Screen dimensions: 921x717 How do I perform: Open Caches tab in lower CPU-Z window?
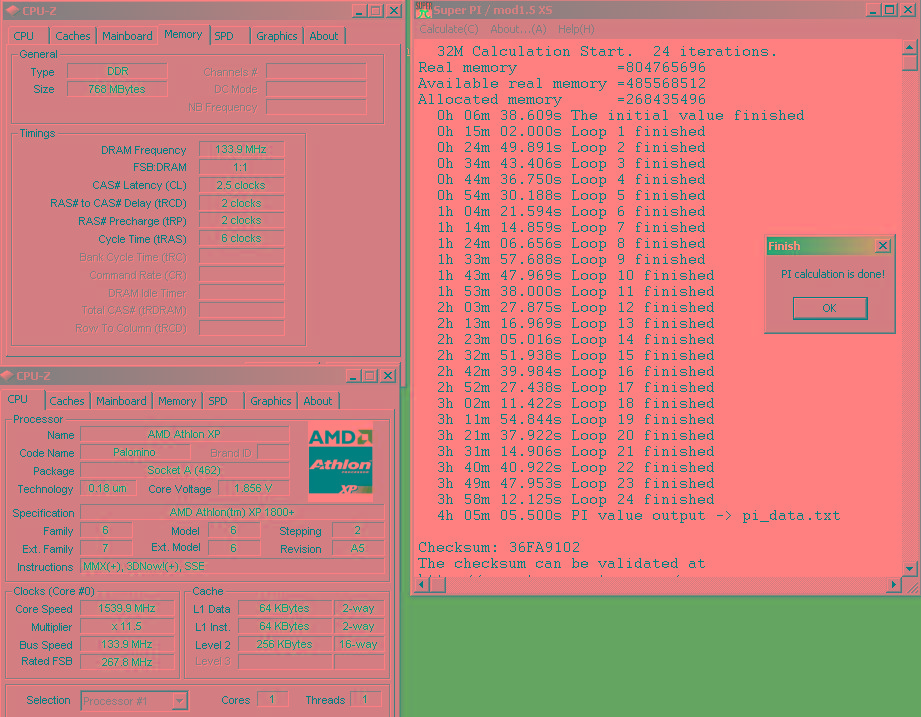(x=66, y=401)
